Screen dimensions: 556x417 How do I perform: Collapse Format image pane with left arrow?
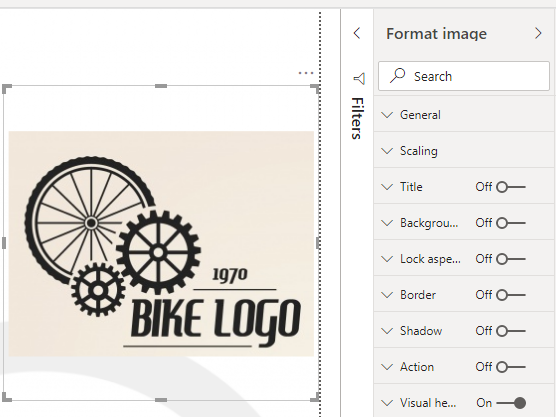click(357, 33)
